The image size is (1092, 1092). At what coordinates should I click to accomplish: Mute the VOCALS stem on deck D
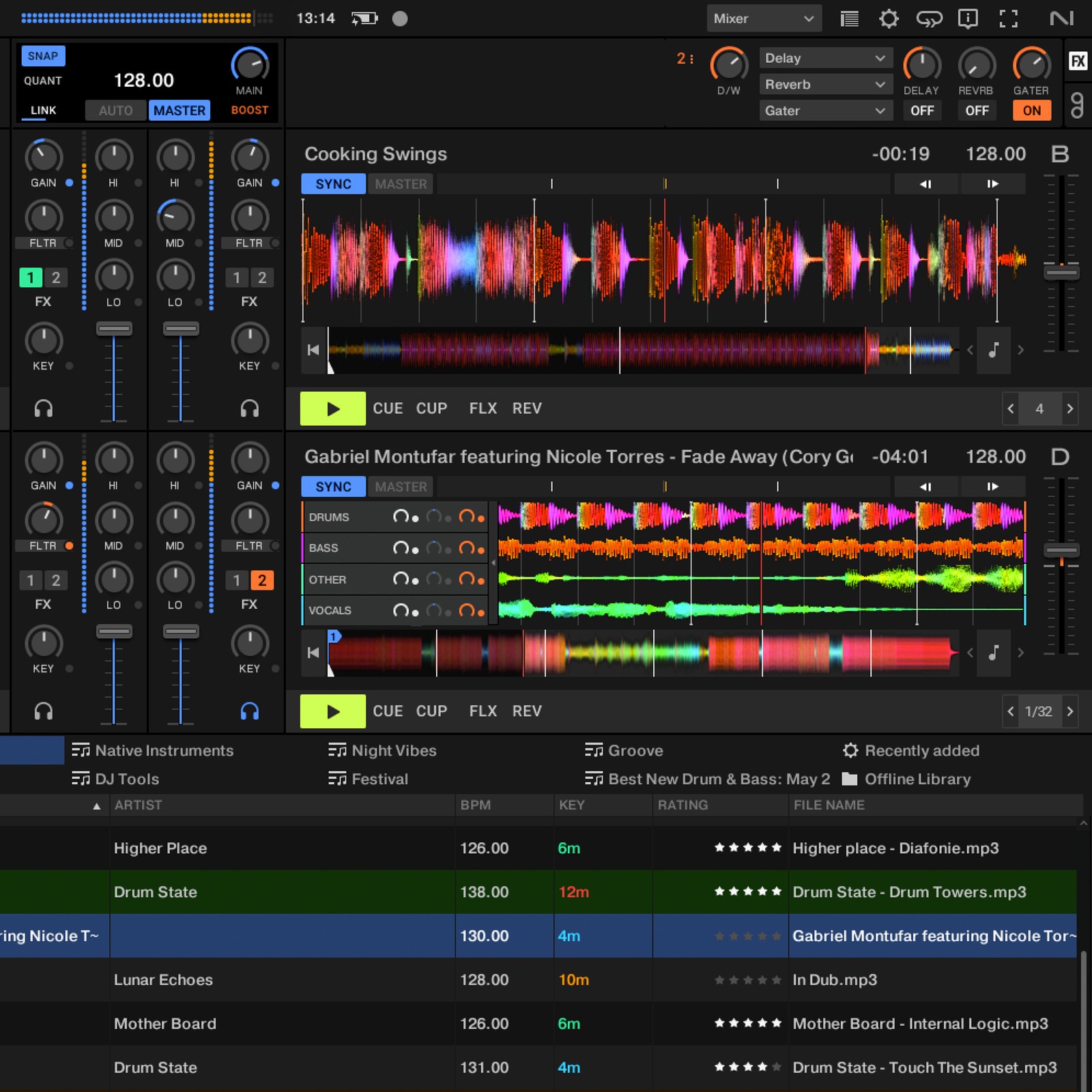tap(402, 611)
